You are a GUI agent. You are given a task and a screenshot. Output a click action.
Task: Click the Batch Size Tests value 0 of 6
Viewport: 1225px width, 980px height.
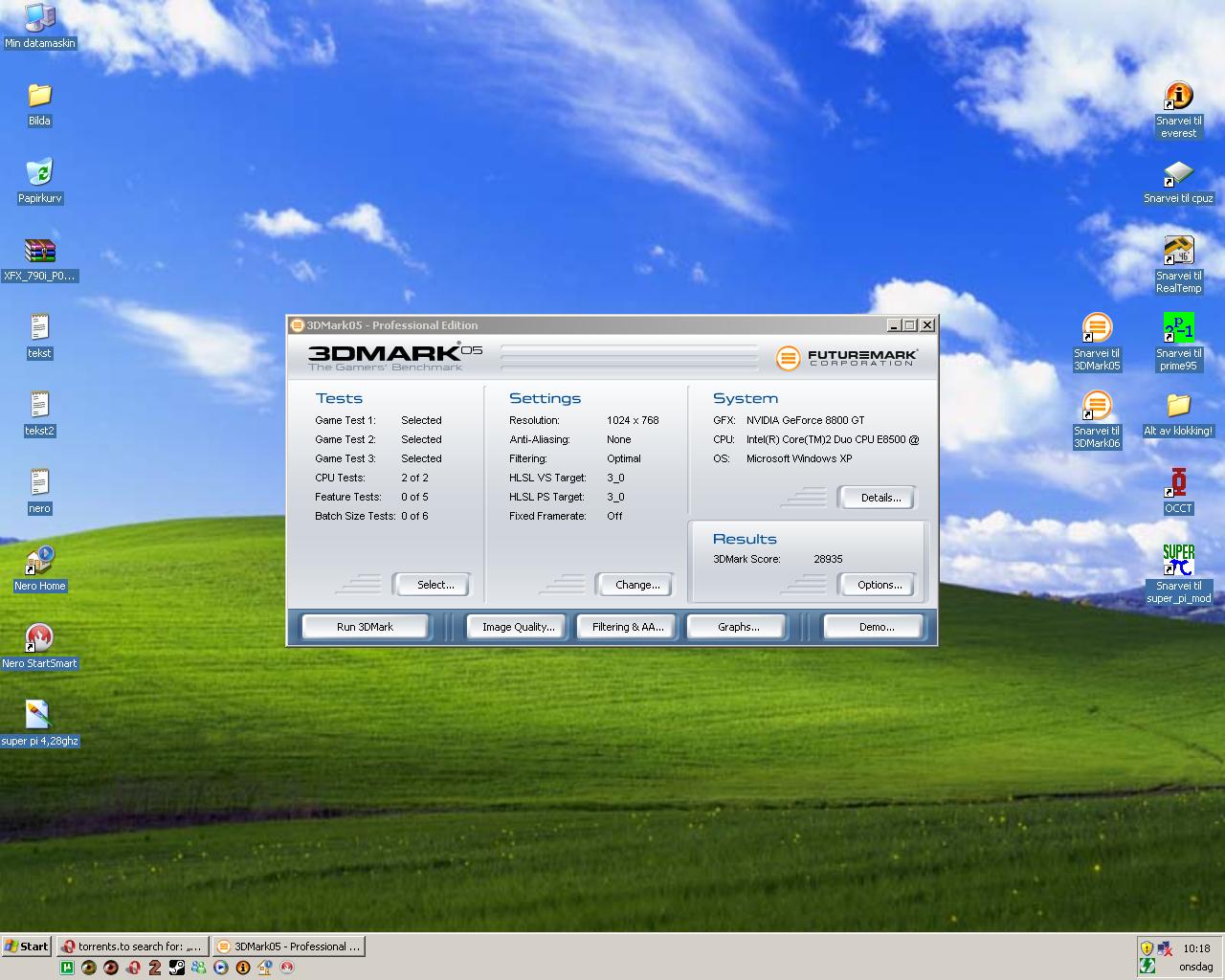click(414, 516)
